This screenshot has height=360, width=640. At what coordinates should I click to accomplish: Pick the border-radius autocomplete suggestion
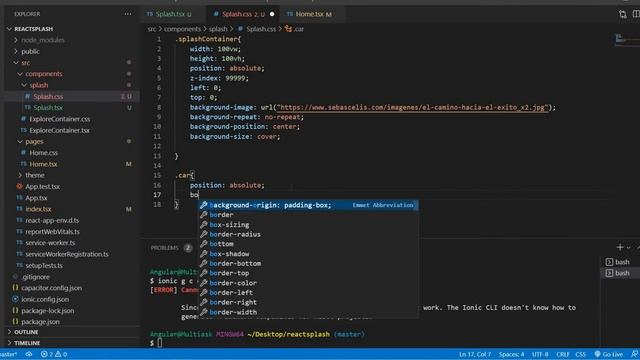308,234
